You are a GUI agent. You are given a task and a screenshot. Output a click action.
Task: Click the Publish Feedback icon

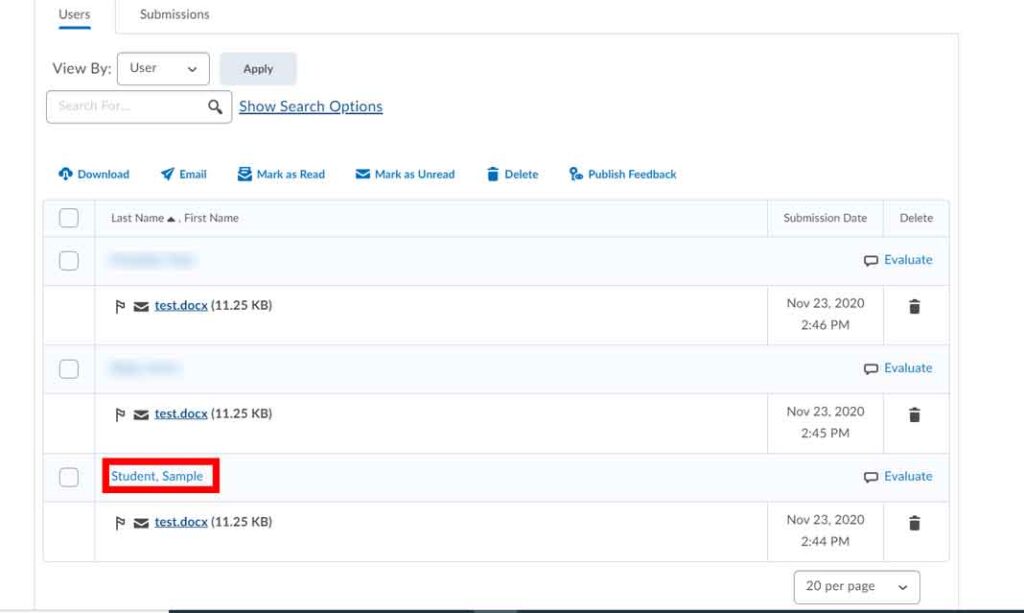[x=576, y=174]
